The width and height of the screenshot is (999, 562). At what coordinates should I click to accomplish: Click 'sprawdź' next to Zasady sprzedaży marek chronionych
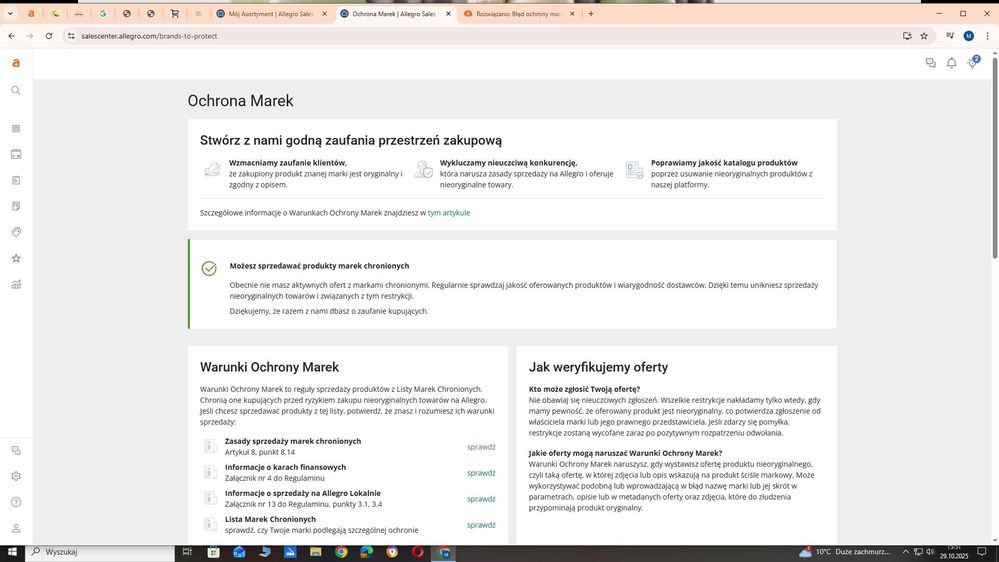pos(480,447)
